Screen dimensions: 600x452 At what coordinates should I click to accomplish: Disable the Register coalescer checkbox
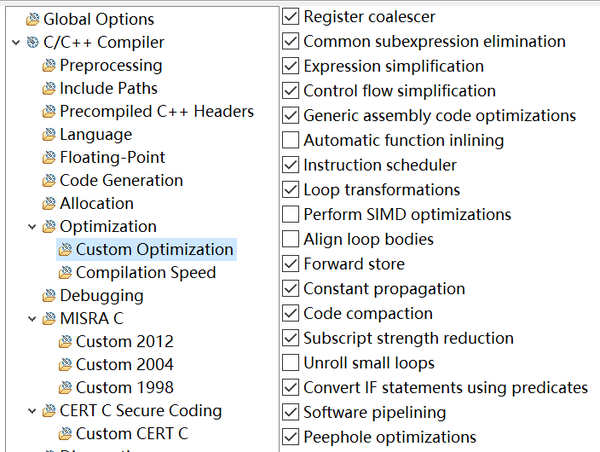pyautogui.click(x=291, y=16)
